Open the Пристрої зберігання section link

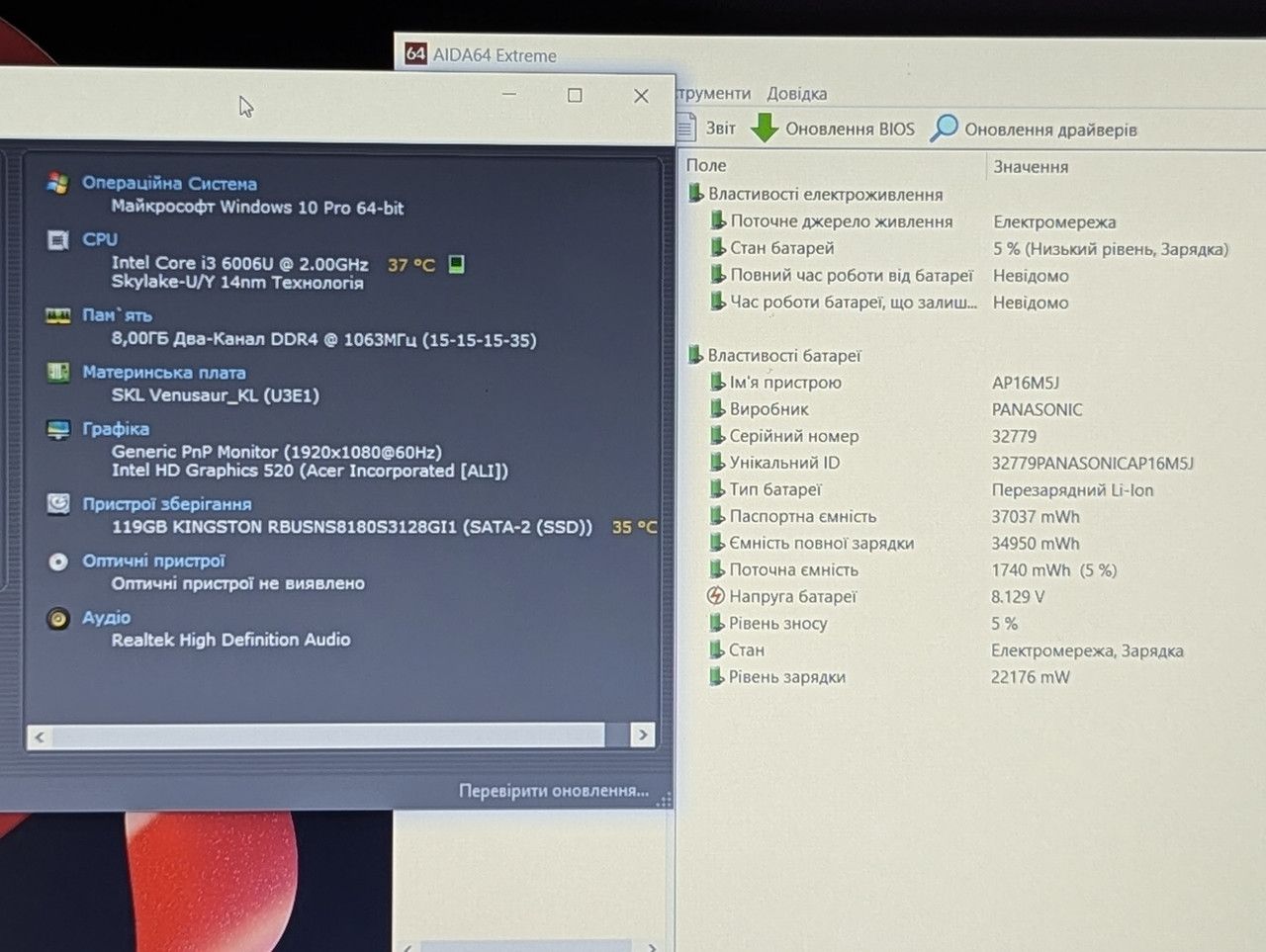(167, 504)
